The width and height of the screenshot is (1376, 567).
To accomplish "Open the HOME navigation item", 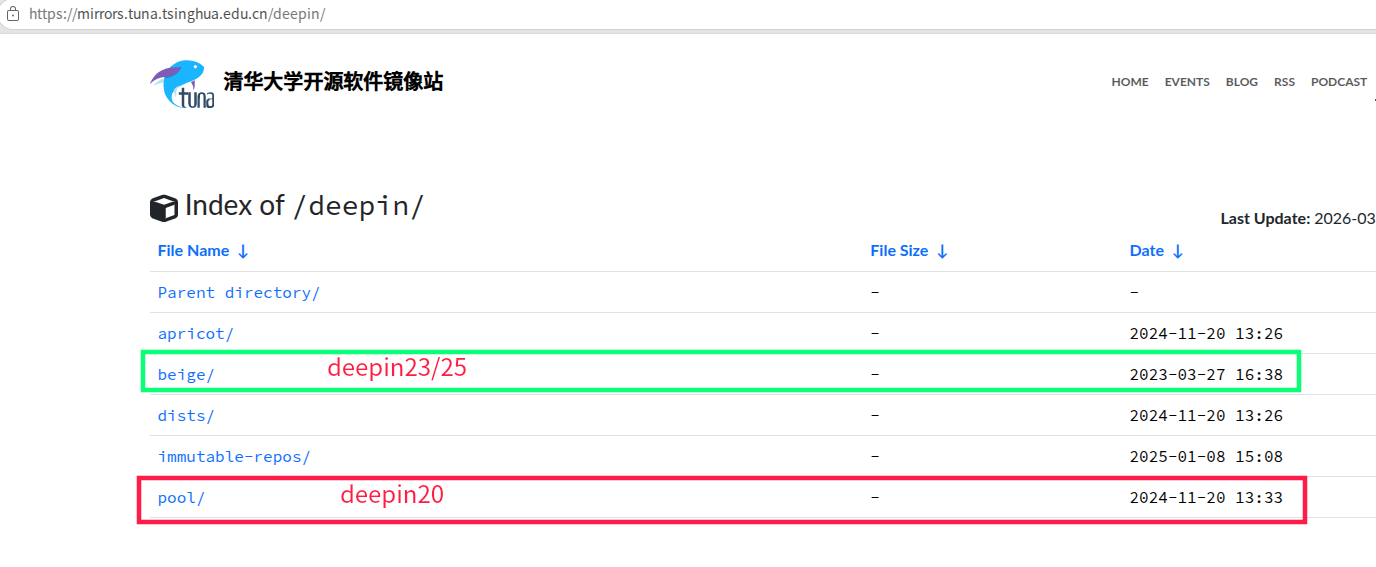I will coord(1130,82).
